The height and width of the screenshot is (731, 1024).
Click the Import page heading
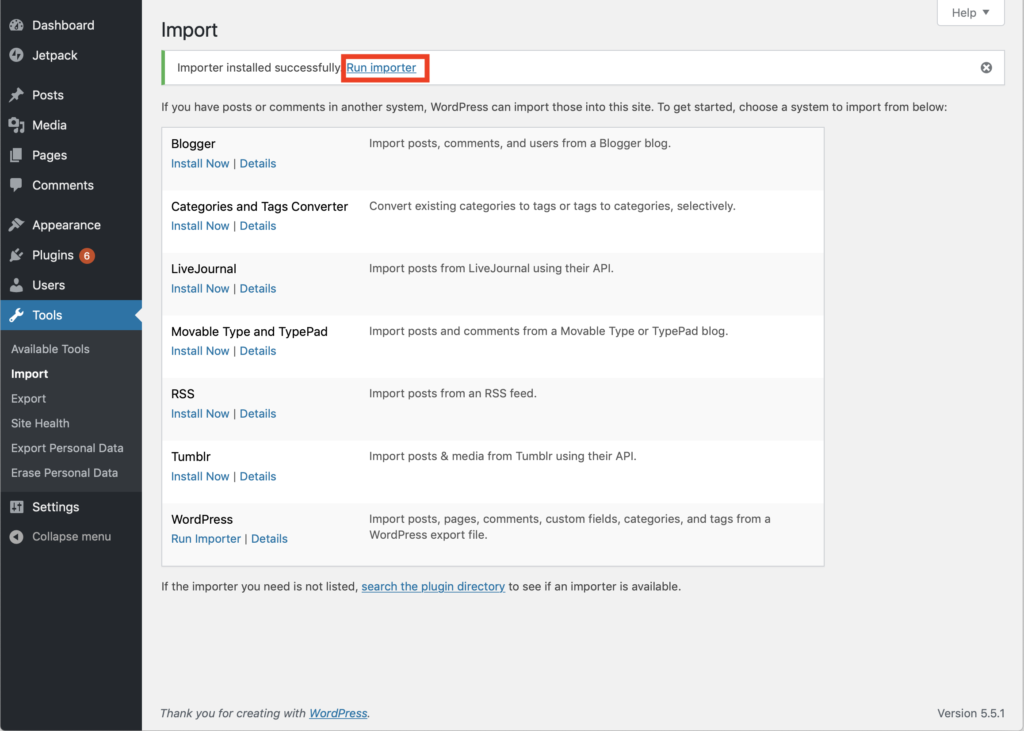(189, 30)
